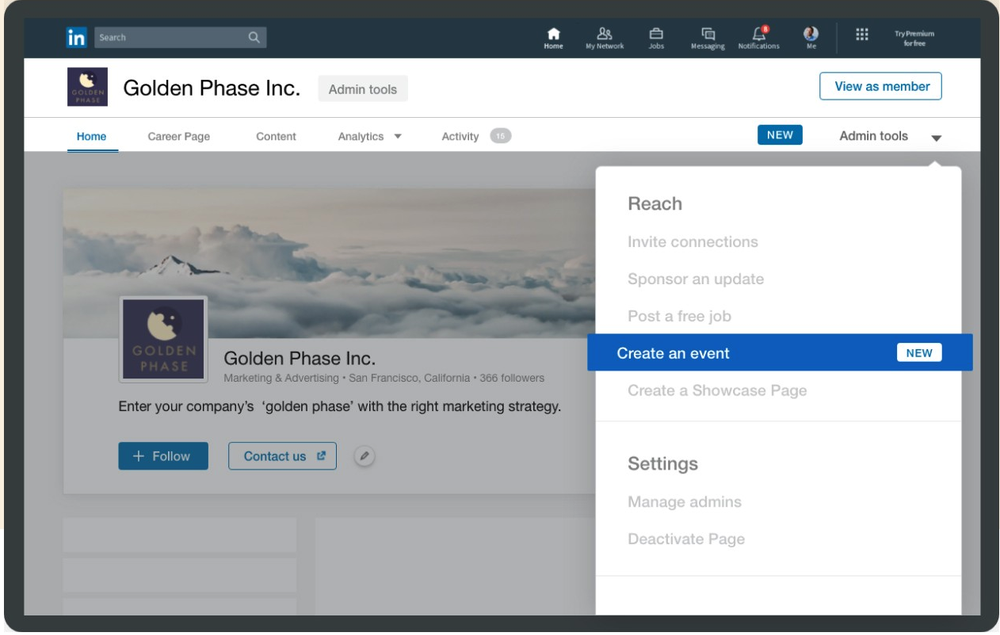Select Deactivate Page

point(686,539)
